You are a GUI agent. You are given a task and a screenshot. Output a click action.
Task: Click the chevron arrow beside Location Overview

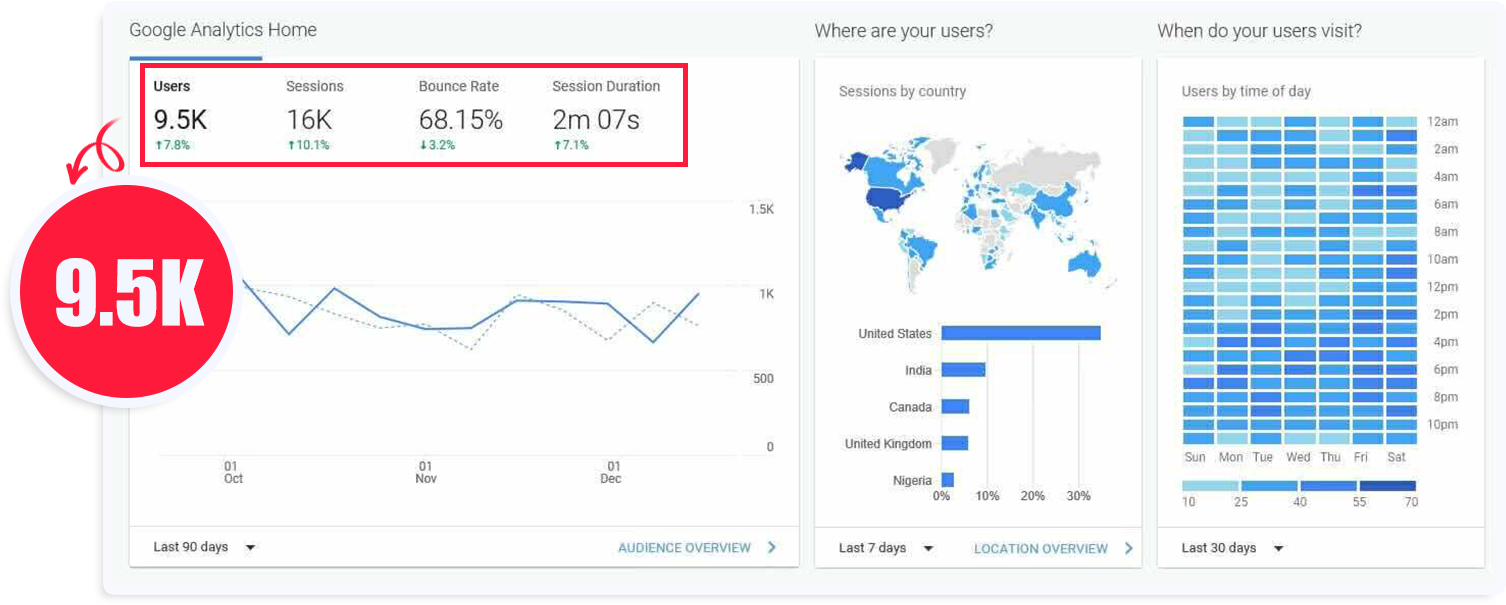click(x=1128, y=548)
